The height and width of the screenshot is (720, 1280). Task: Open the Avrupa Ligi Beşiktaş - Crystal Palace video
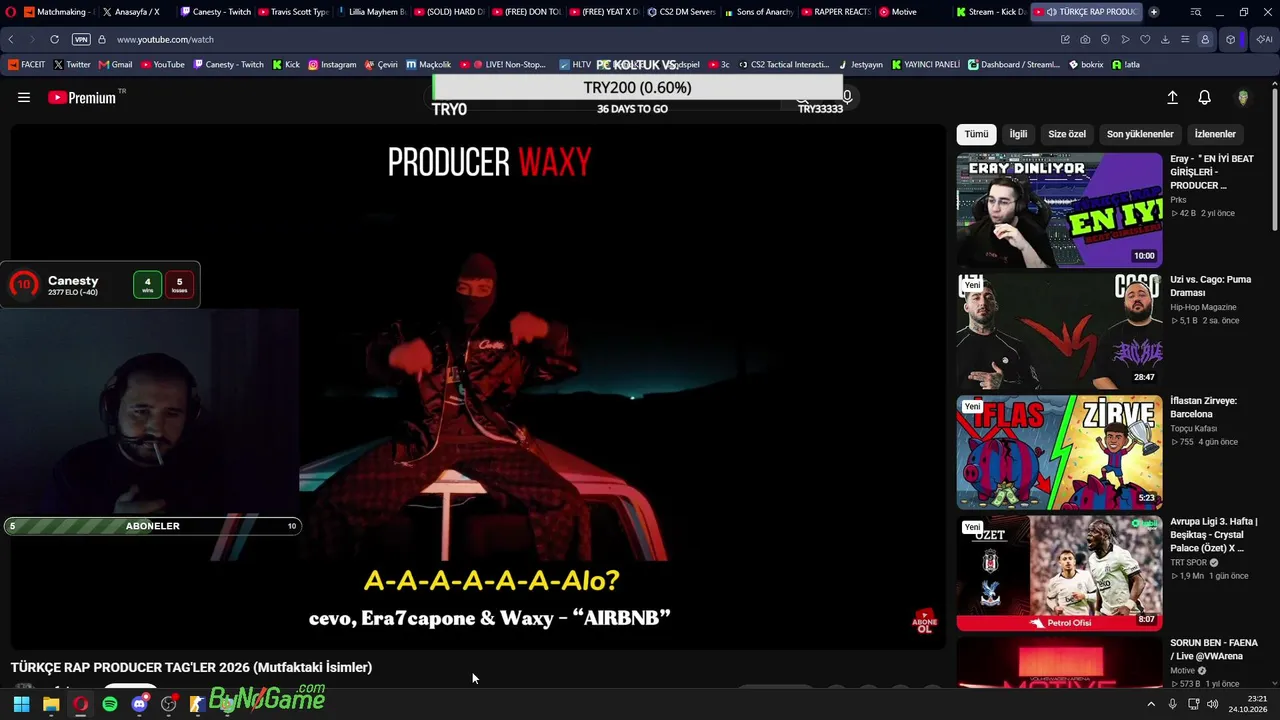[1059, 574]
